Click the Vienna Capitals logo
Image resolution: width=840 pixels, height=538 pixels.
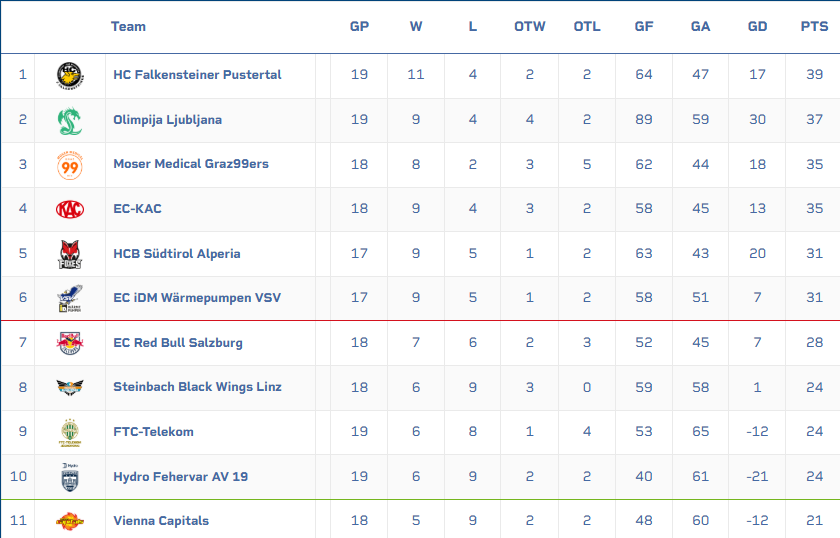[x=69, y=521]
